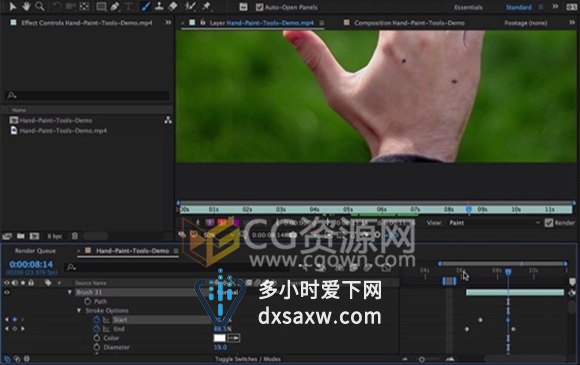Viewport: 580px width, 365px height.
Task: Select the Type text tool
Action: point(129,6)
